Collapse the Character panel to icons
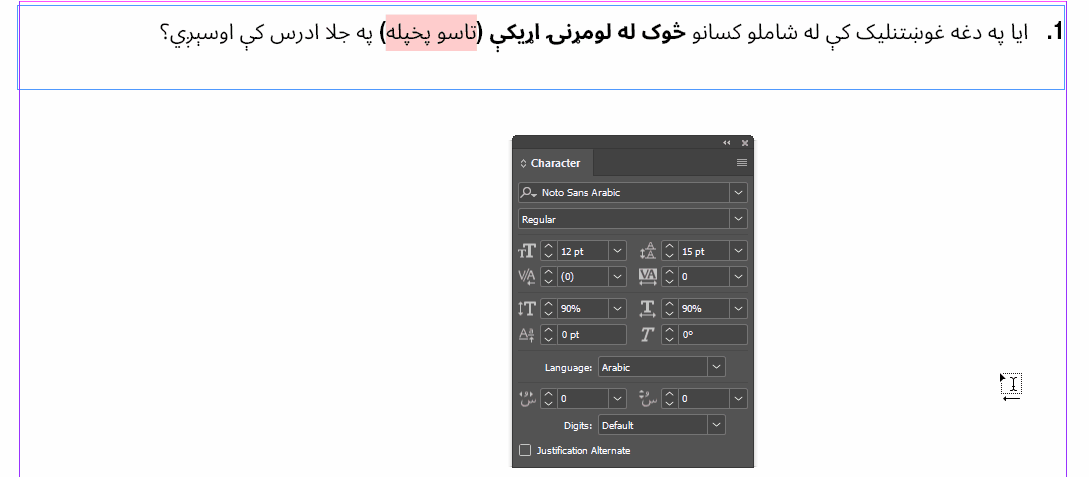 pos(726,143)
